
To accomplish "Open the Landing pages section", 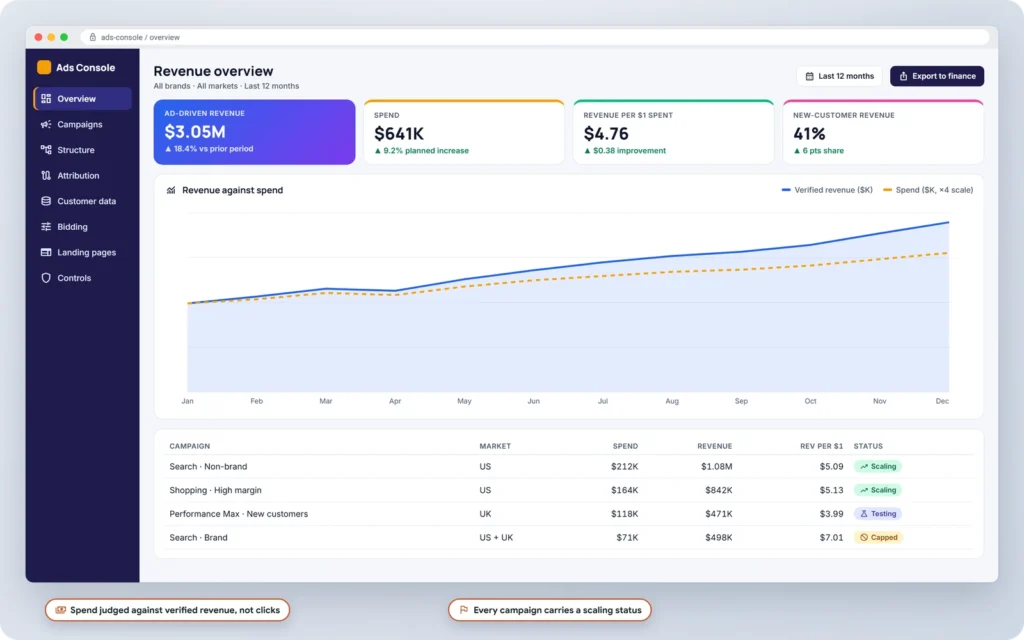I will (x=82, y=252).
